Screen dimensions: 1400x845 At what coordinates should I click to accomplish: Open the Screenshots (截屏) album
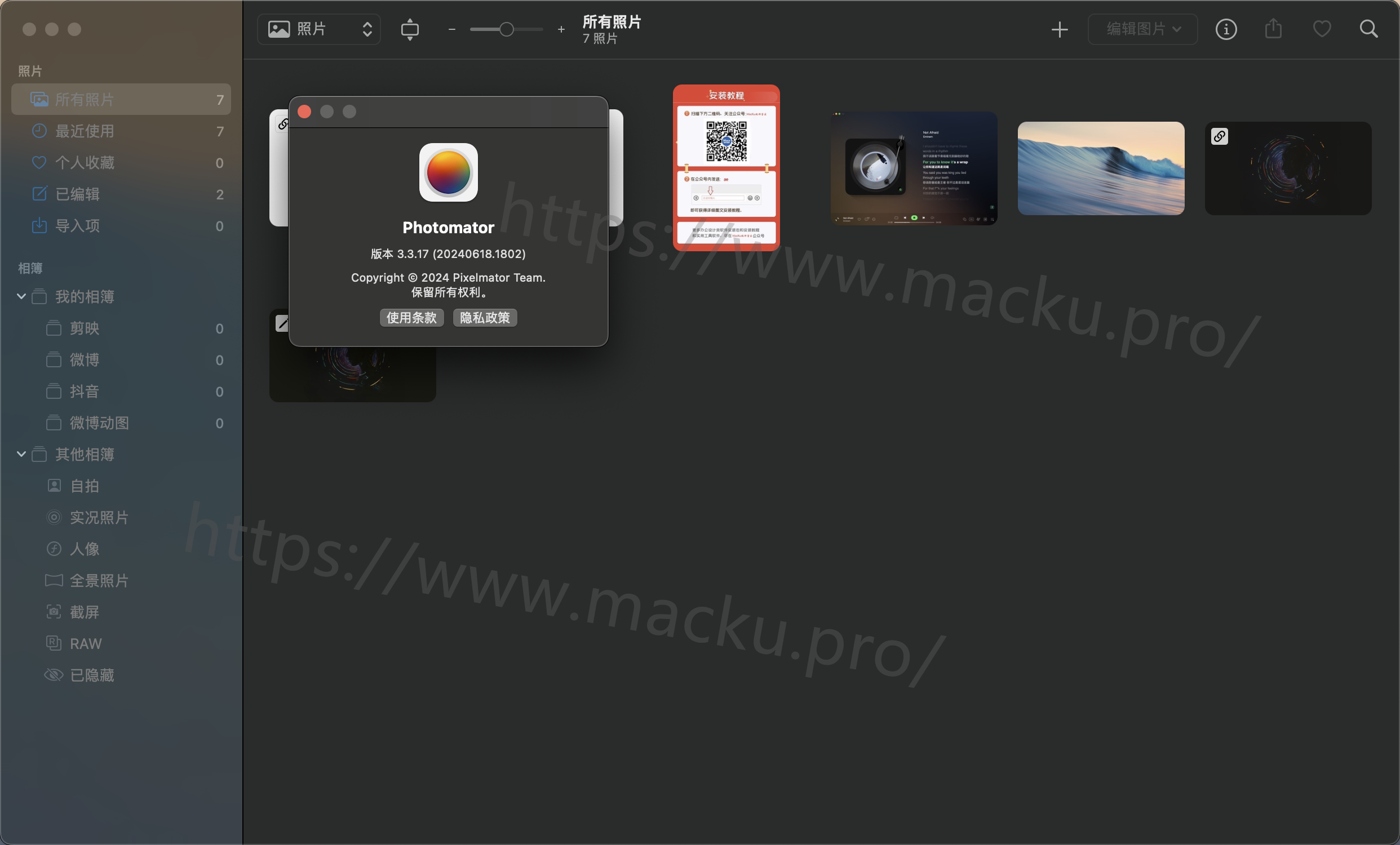coord(121,612)
